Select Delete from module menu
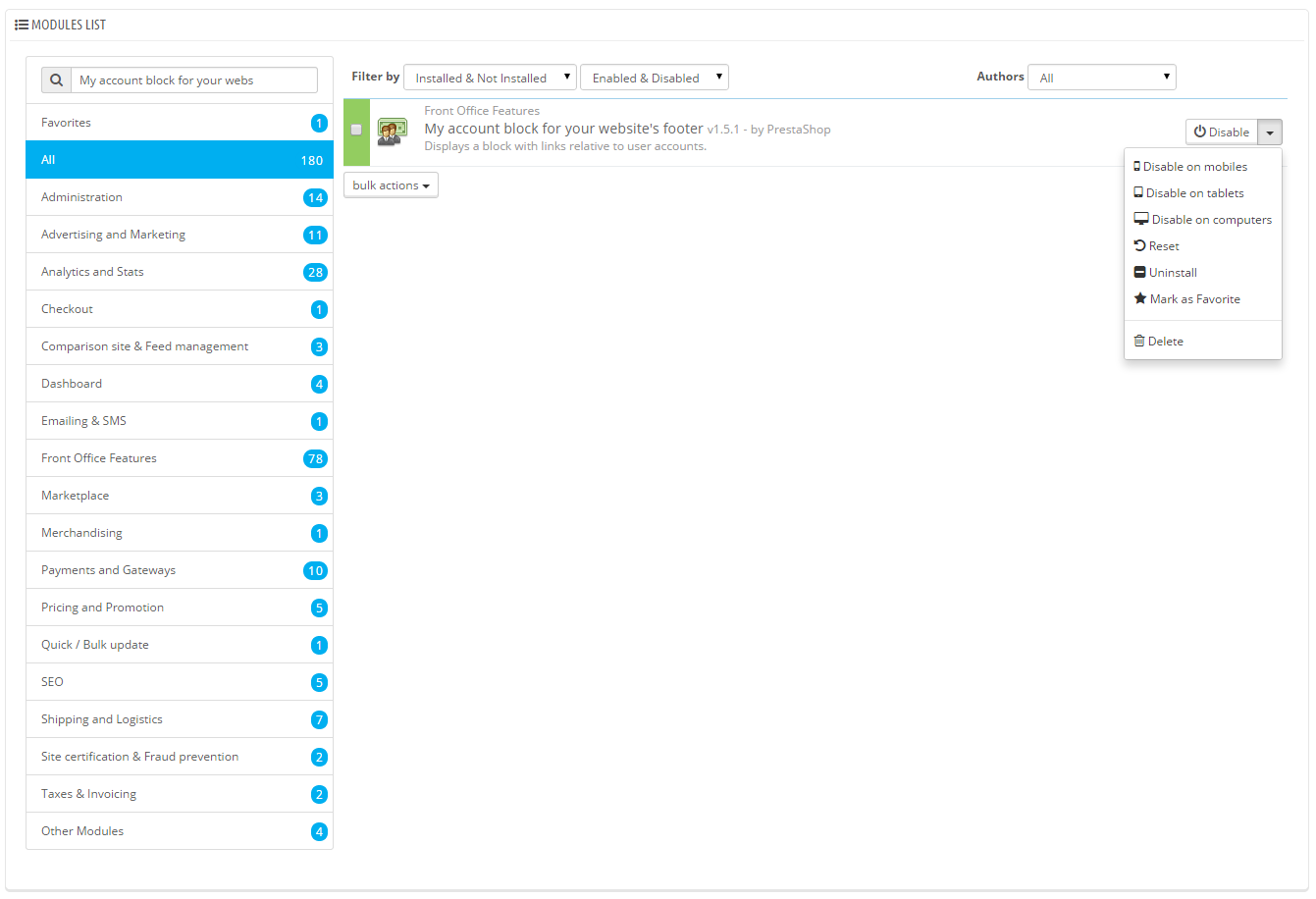Image resolution: width=1316 pixels, height=899 pixels. 1203,342
